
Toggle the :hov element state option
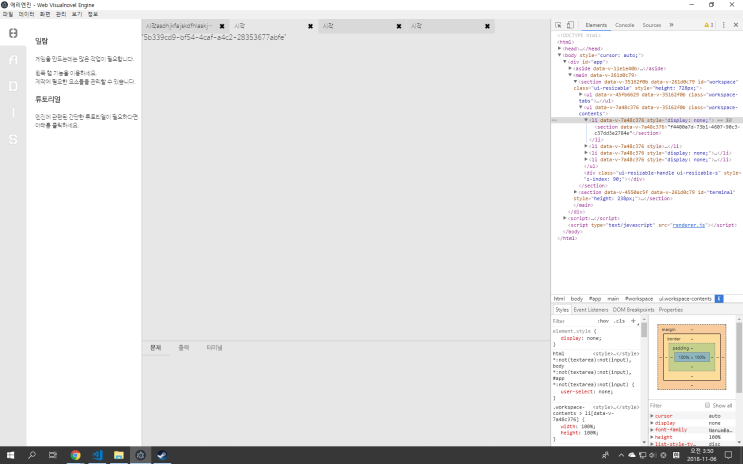point(603,321)
